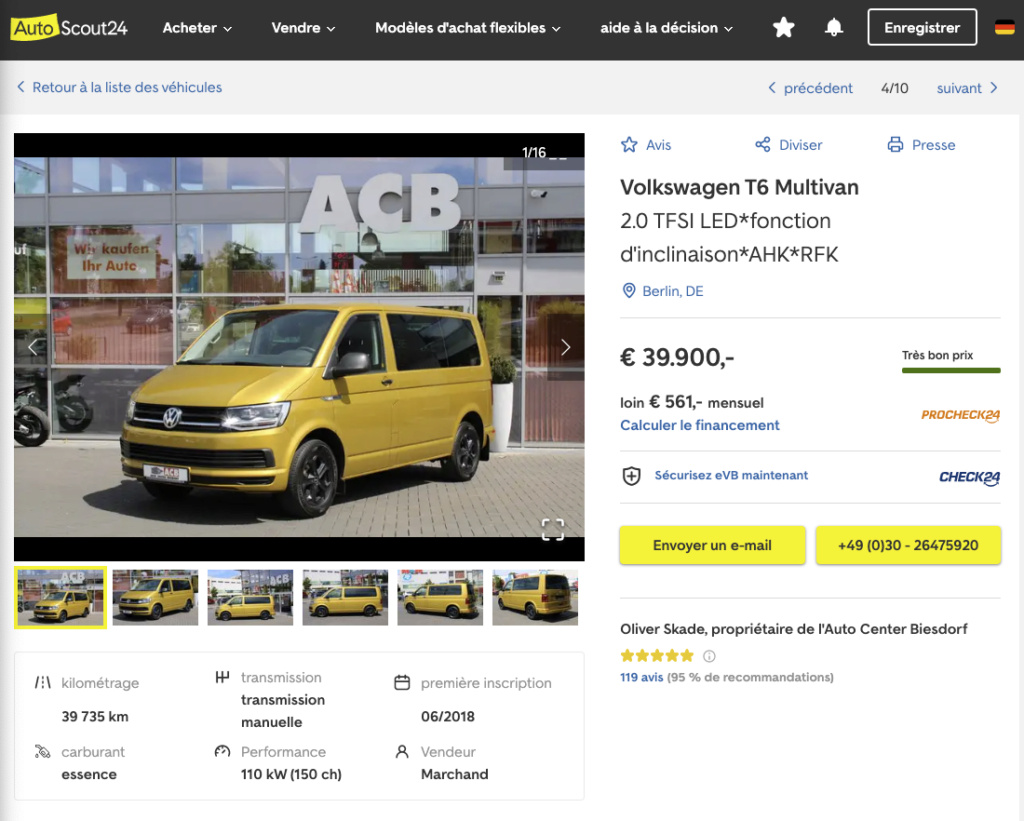
Task: Click the CHECK24 logo
Action: pos(969,477)
